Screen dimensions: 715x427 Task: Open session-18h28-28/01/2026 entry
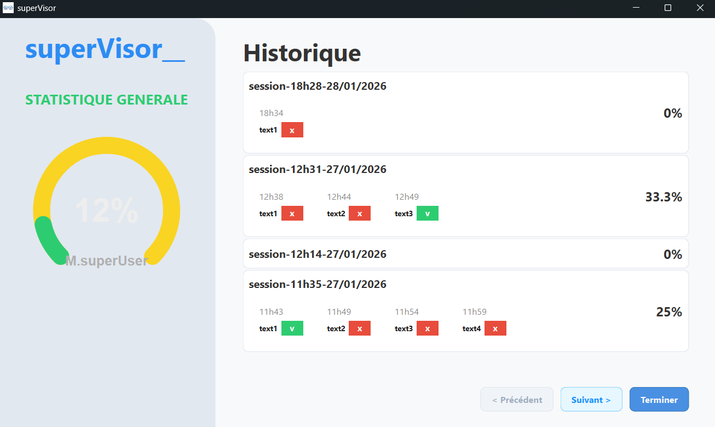(x=466, y=112)
